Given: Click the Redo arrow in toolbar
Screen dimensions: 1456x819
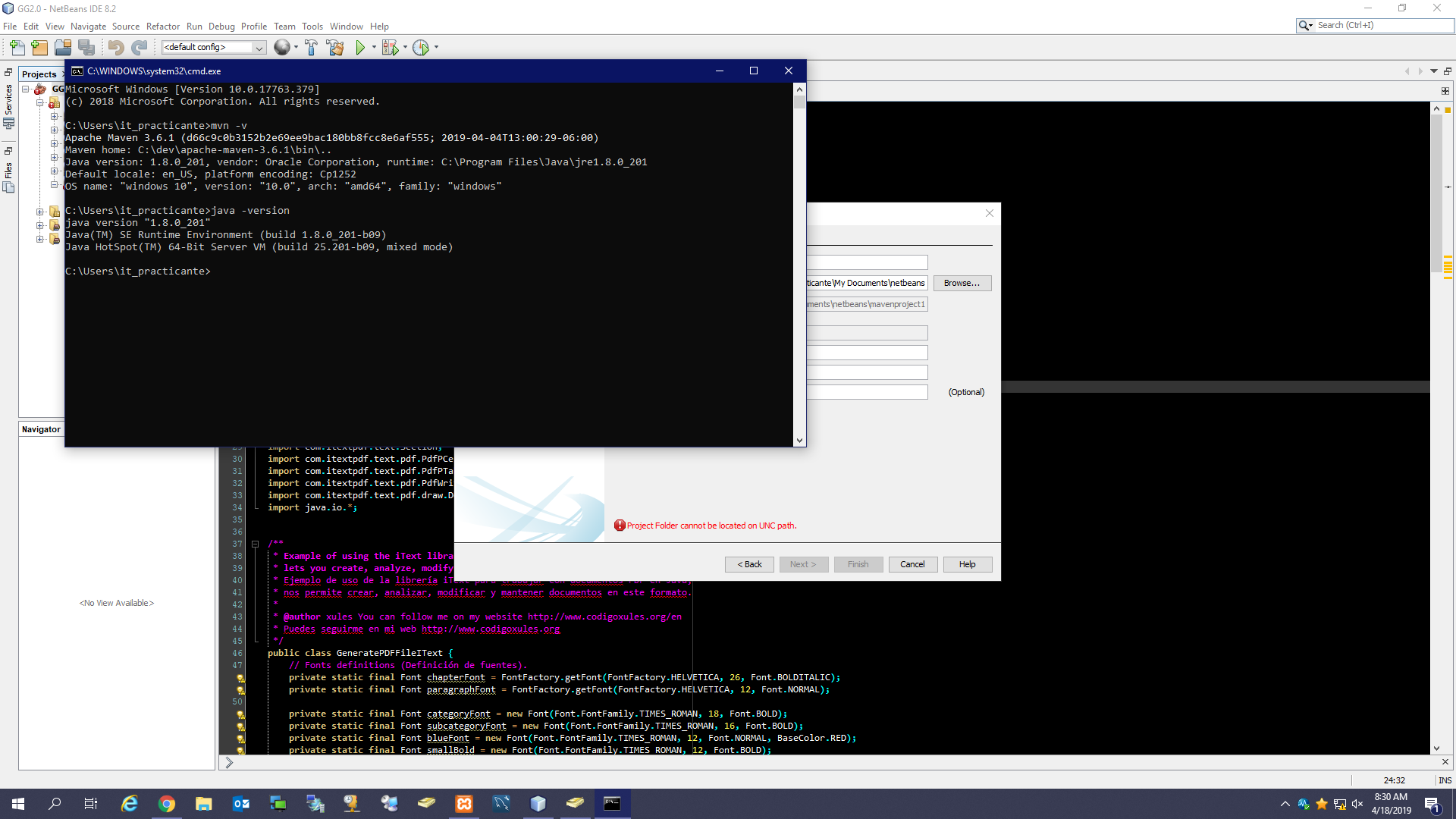Looking at the screenshot, I should pos(139,48).
